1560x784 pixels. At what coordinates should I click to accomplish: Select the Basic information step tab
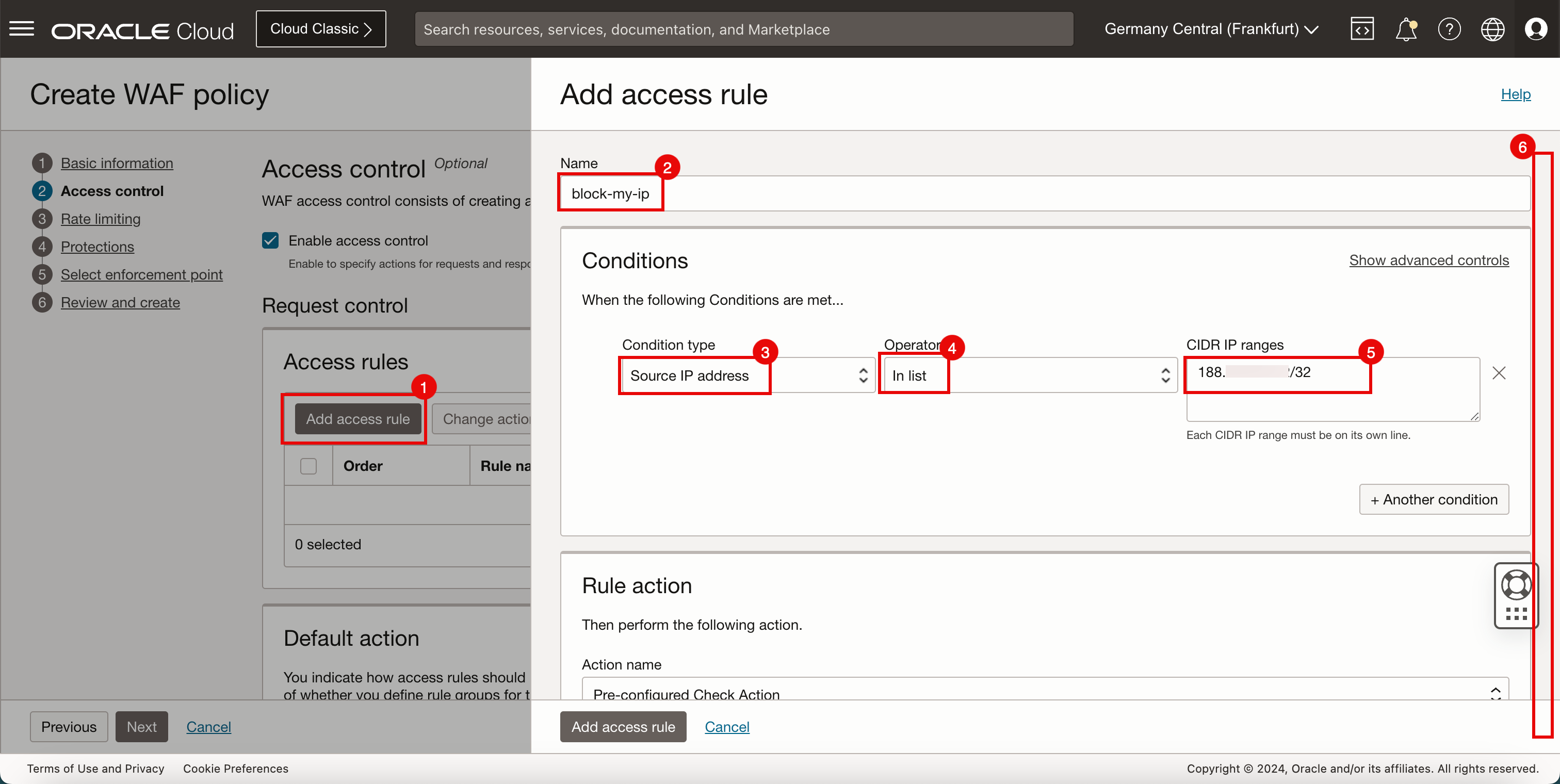116,162
